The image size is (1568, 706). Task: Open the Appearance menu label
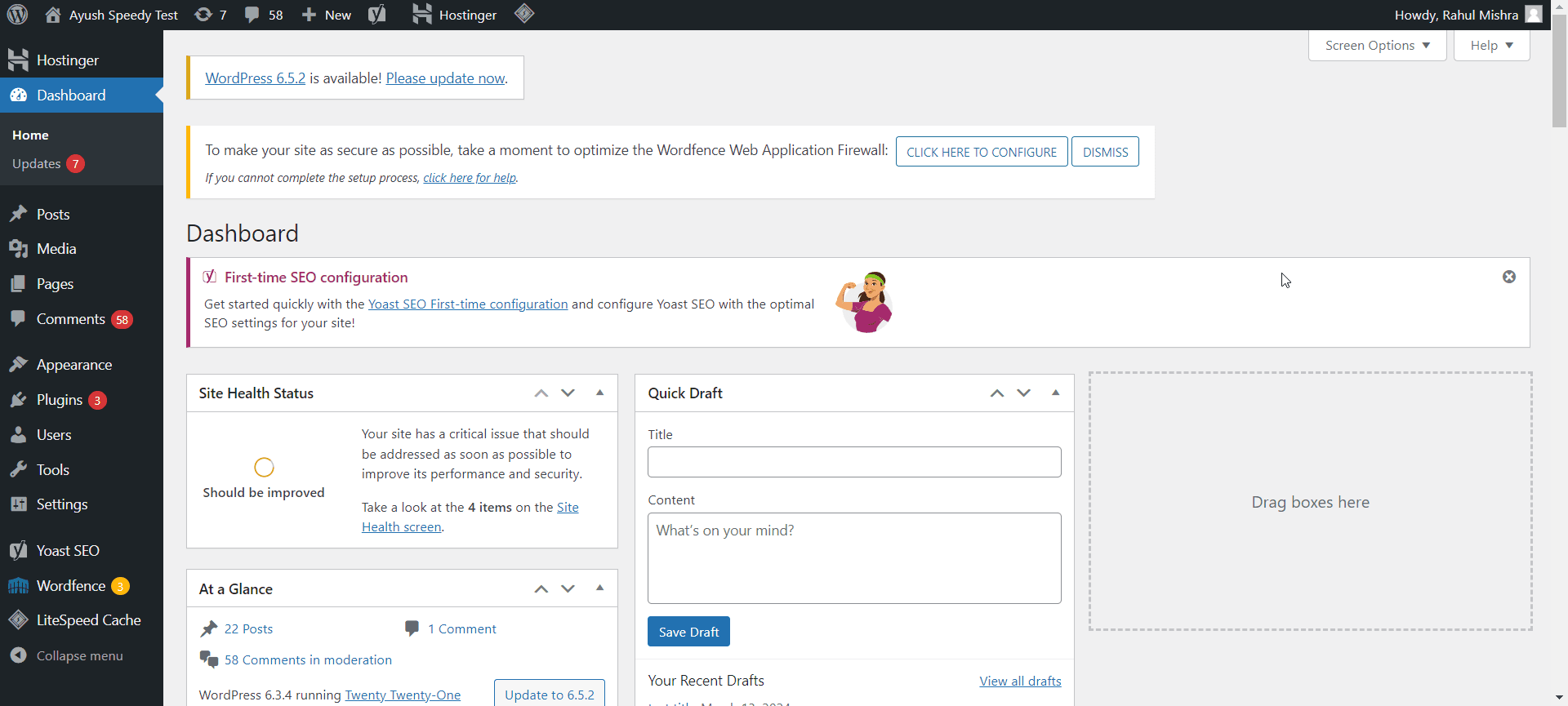click(74, 365)
